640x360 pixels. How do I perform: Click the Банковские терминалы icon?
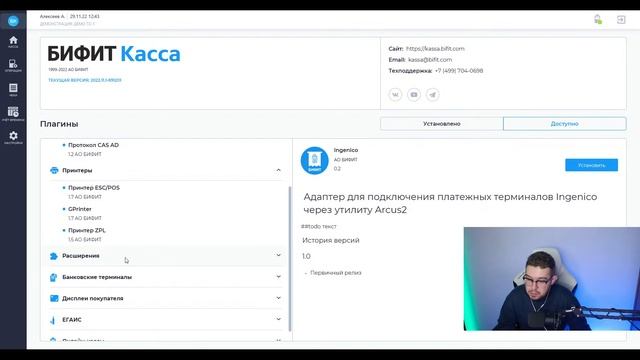tap(53, 277)
